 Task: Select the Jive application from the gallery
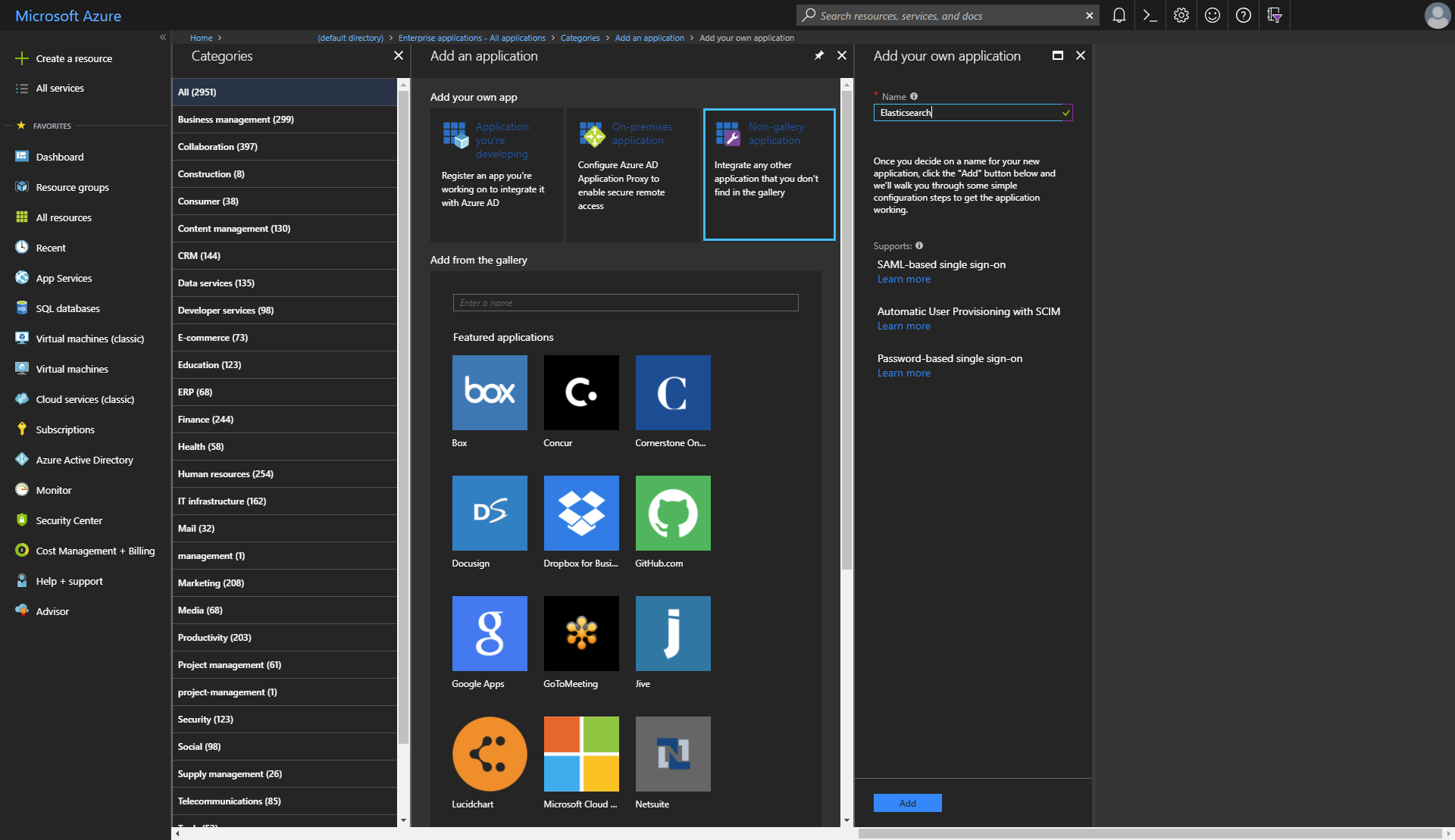tap(672, 633)
